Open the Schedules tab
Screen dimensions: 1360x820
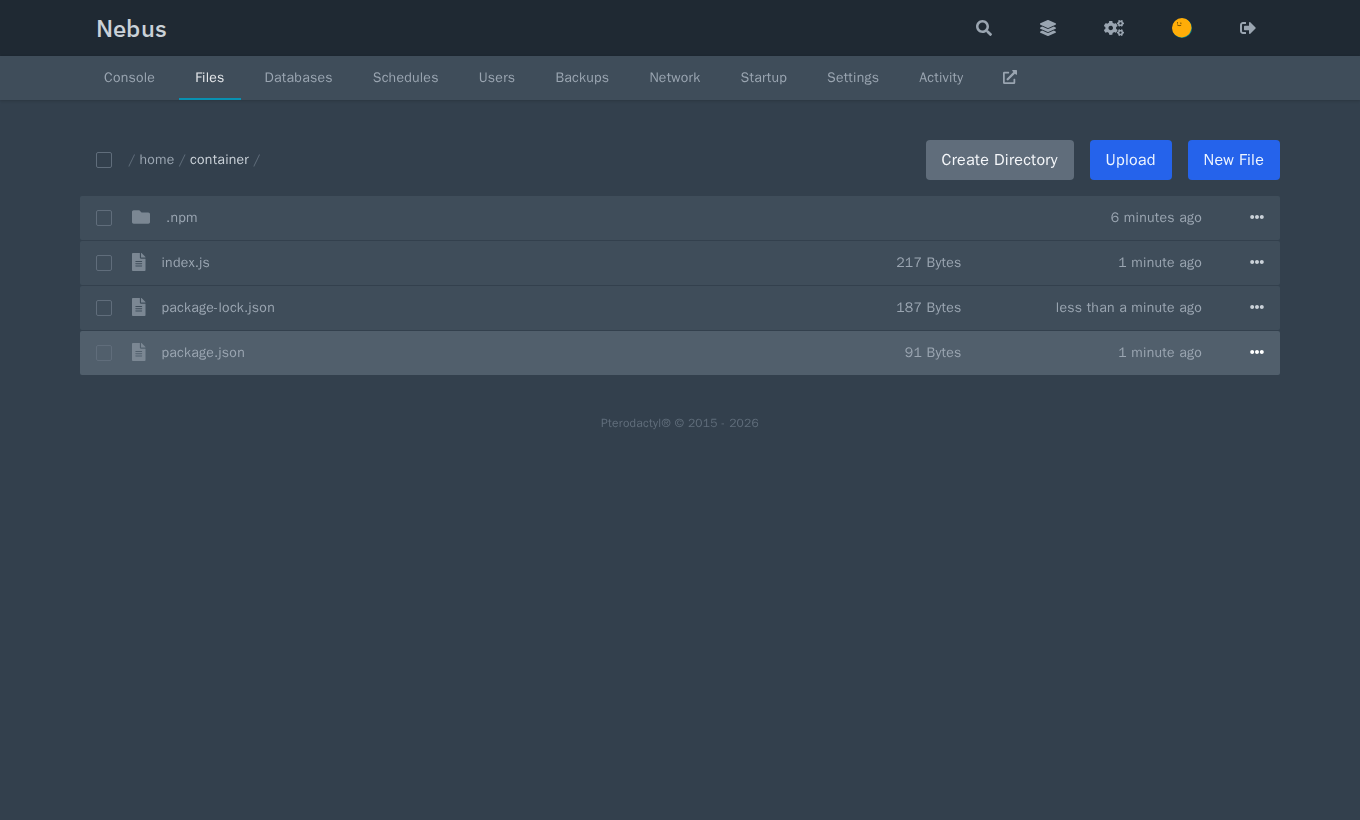(406, 78)
